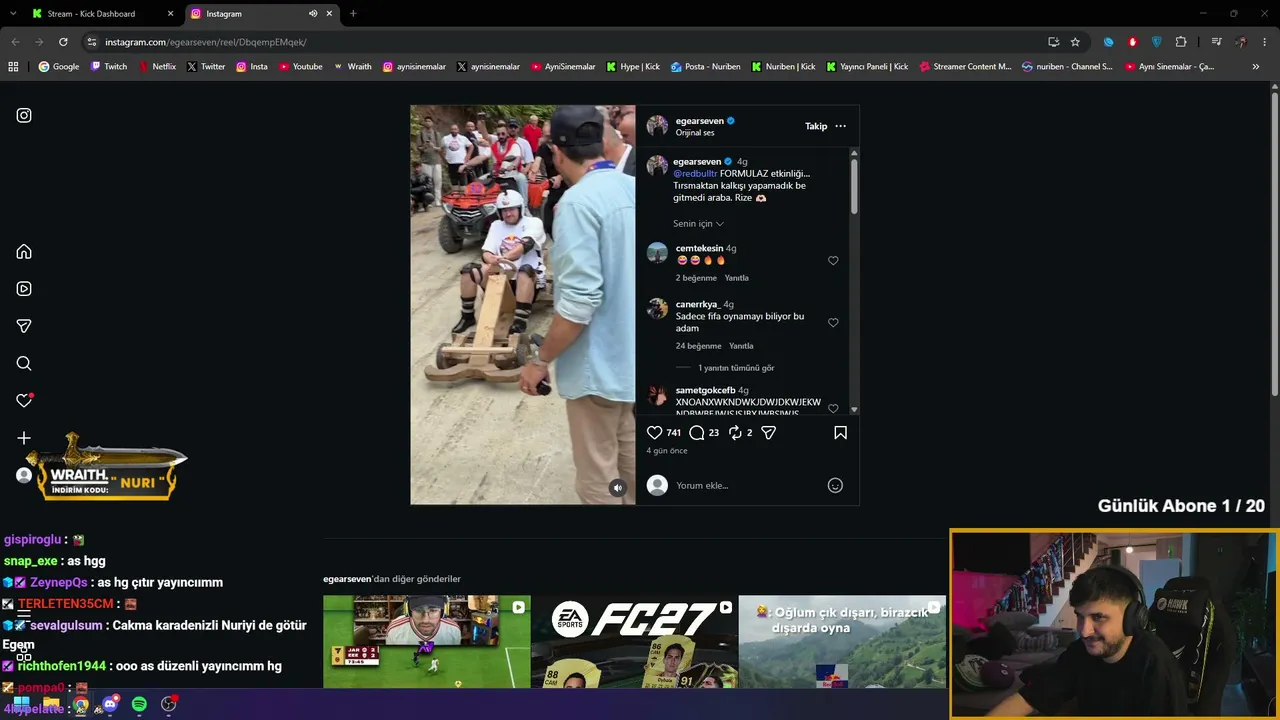Screen dimensions: 1280x720
Task: Switch to the Stream - Kick Dashboard tab
Action: (103, 14)
